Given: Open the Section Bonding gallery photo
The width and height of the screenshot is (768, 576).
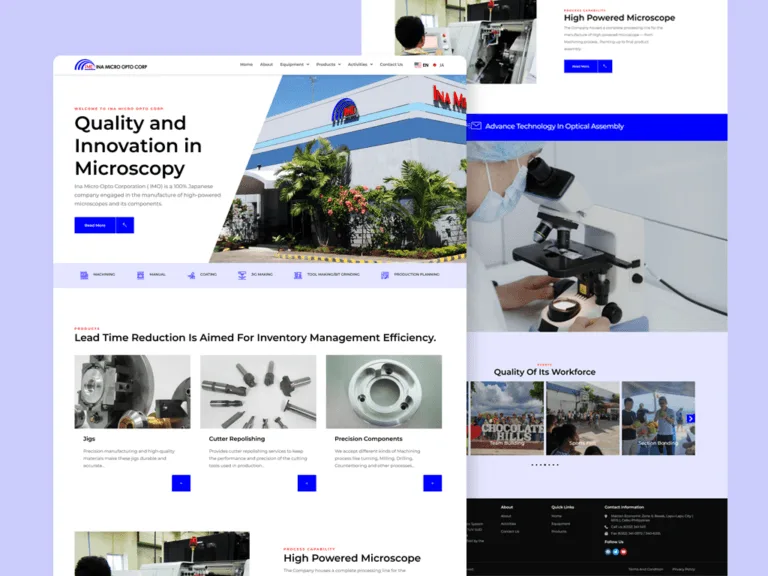Looking at the screenshot, I should pos(658,418).
